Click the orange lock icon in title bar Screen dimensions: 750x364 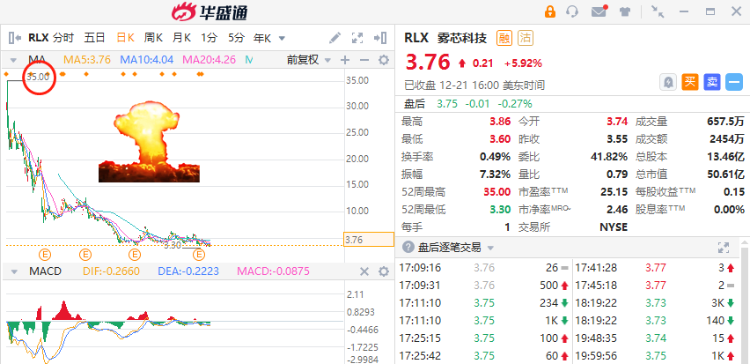(550, 11)
